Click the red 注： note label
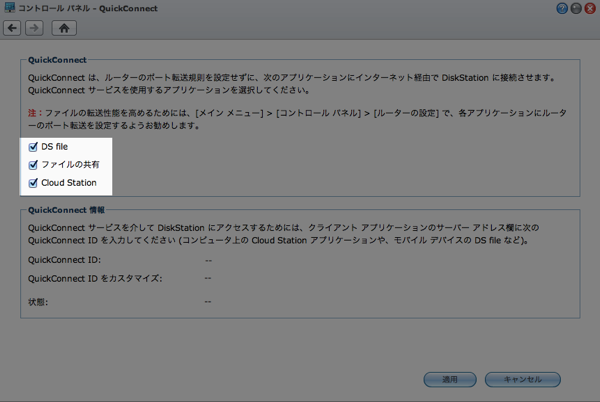Viewport: 600px width, 402px height. point(35,113)
